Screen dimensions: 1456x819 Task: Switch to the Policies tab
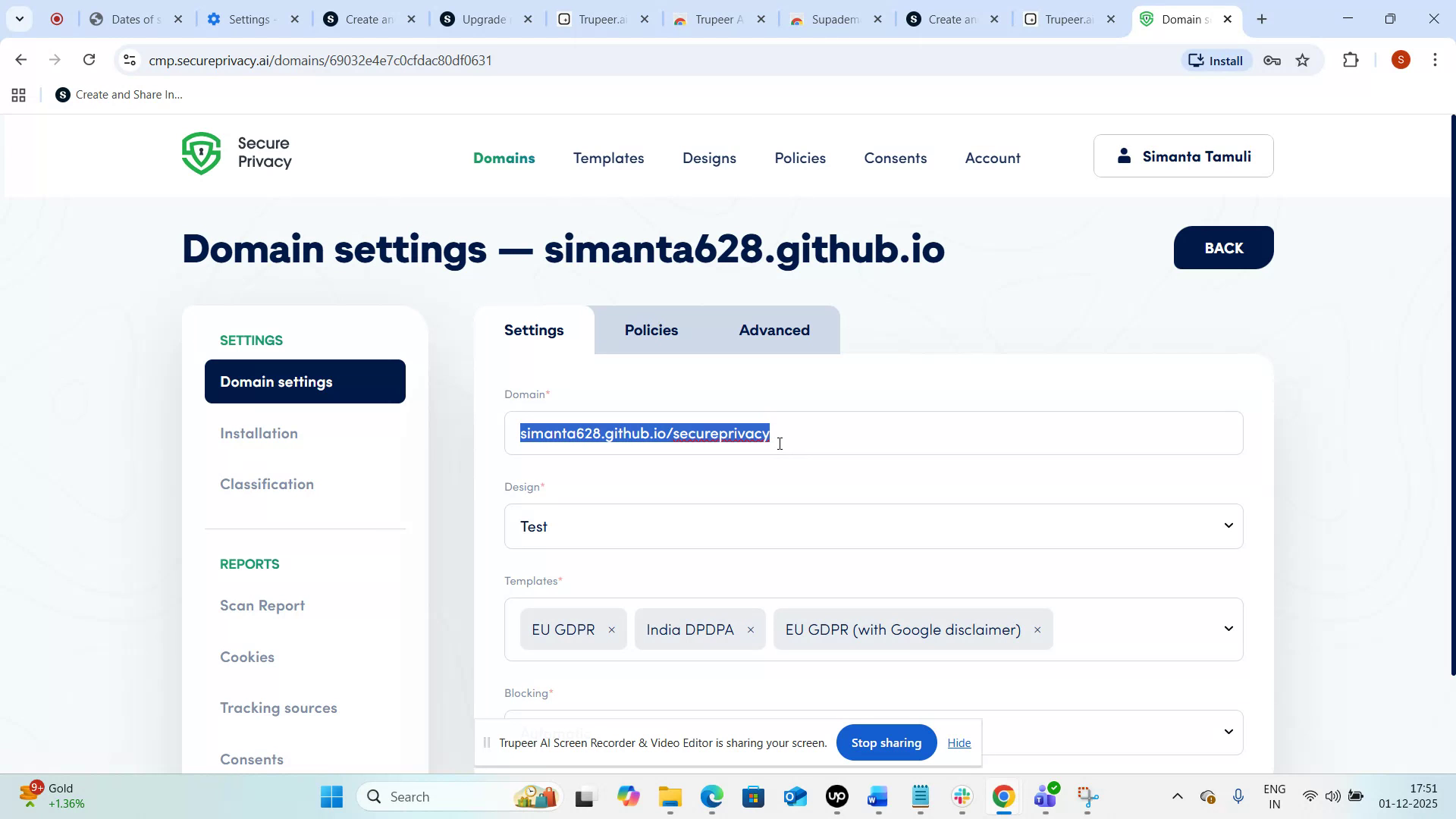[651, 330]
